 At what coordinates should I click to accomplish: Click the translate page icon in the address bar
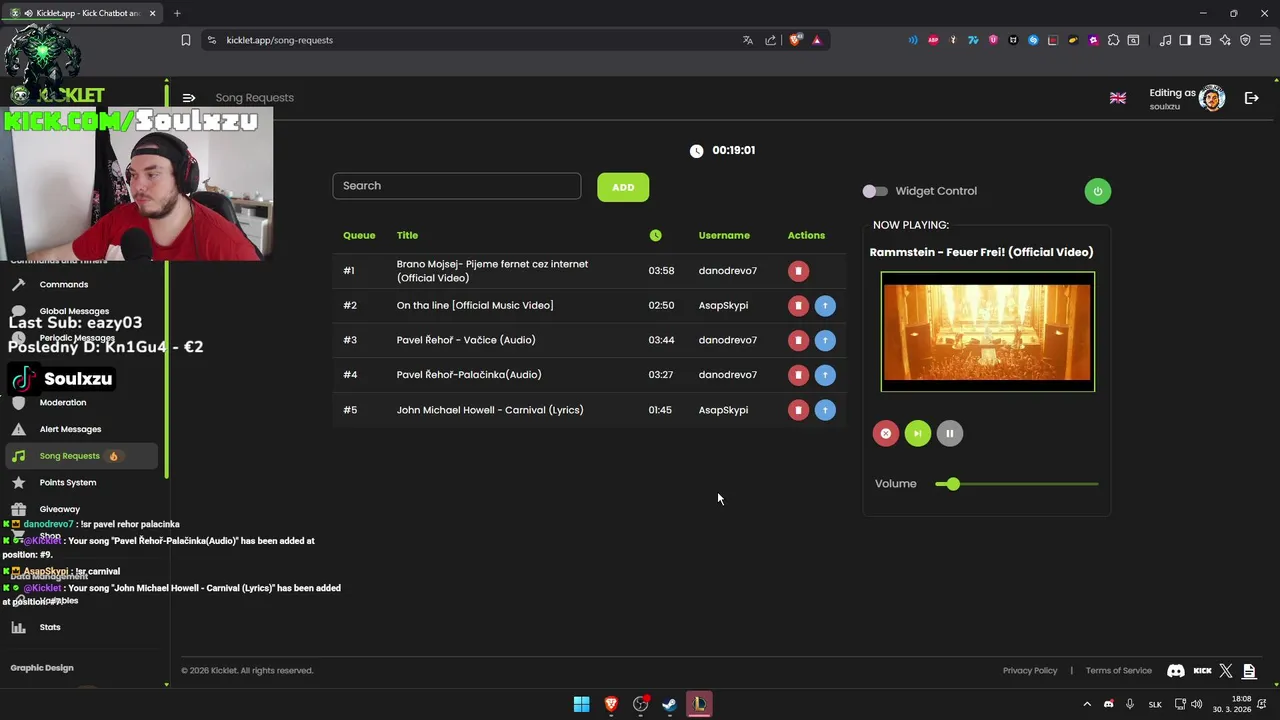point(747,40)
